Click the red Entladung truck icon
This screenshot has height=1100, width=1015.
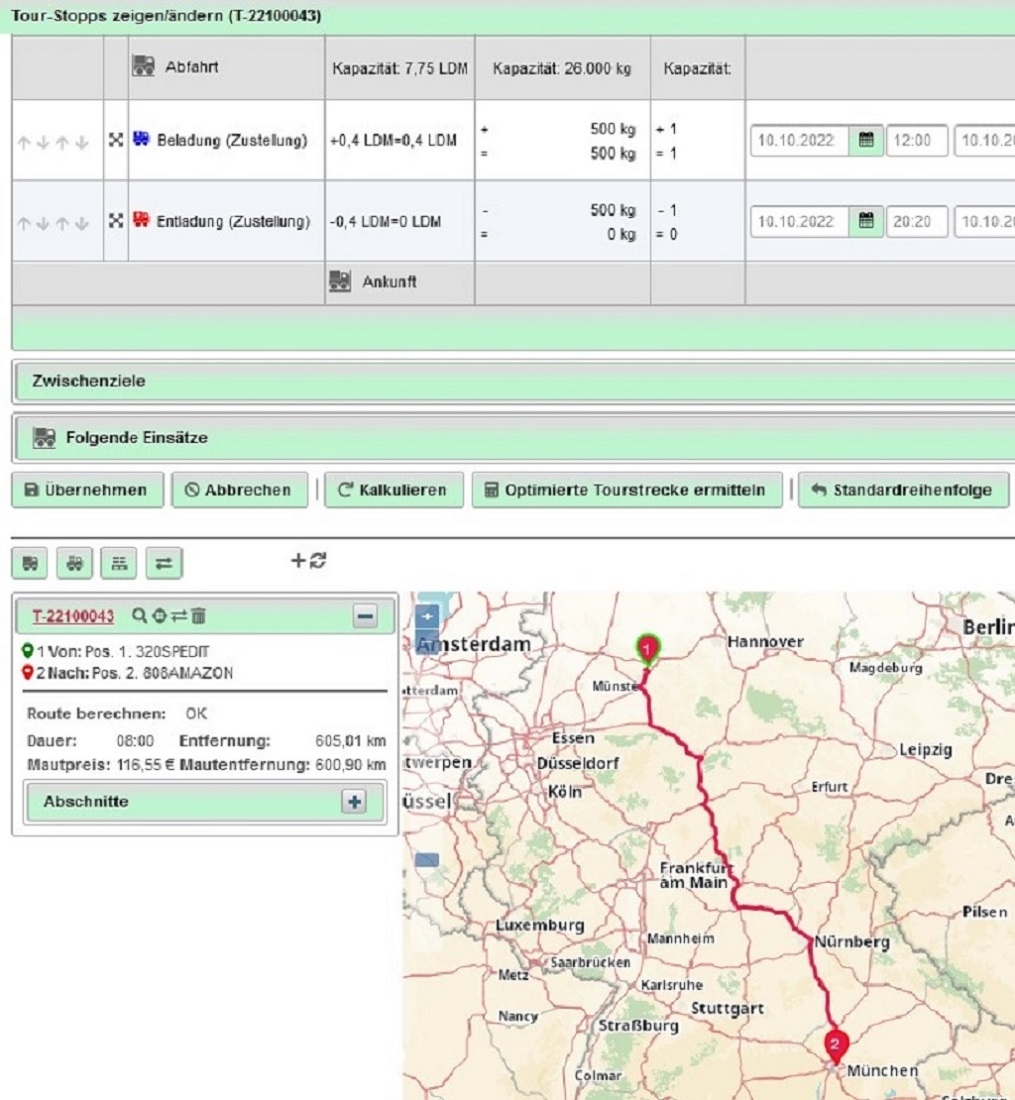[141, 220]
